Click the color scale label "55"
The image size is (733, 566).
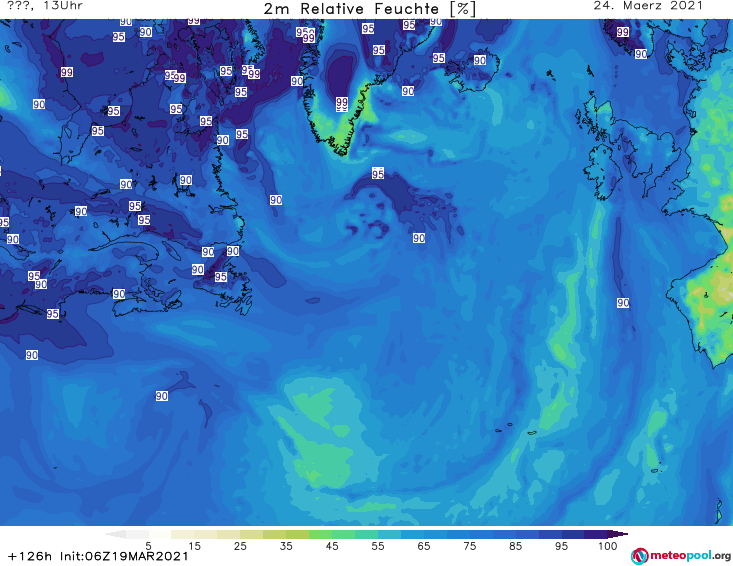(377, 546)
